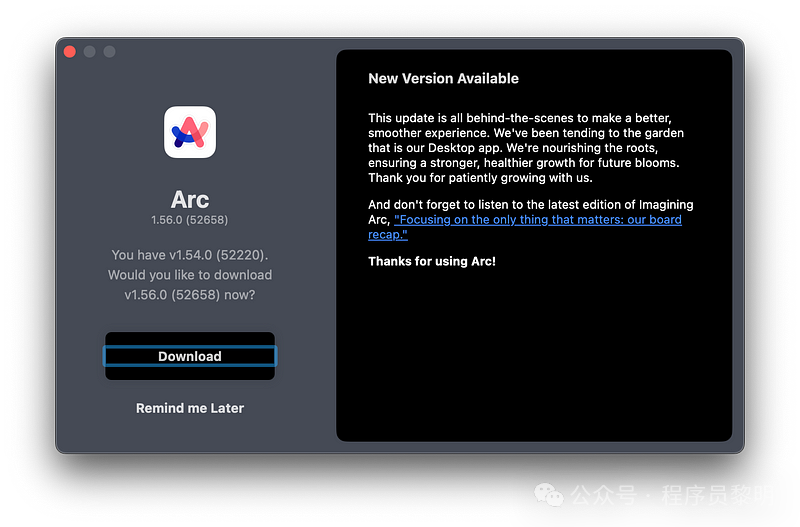This screenshot has height=527, width=800.
Task: Click the 'Arc' app name text
Action: point(190,199)
